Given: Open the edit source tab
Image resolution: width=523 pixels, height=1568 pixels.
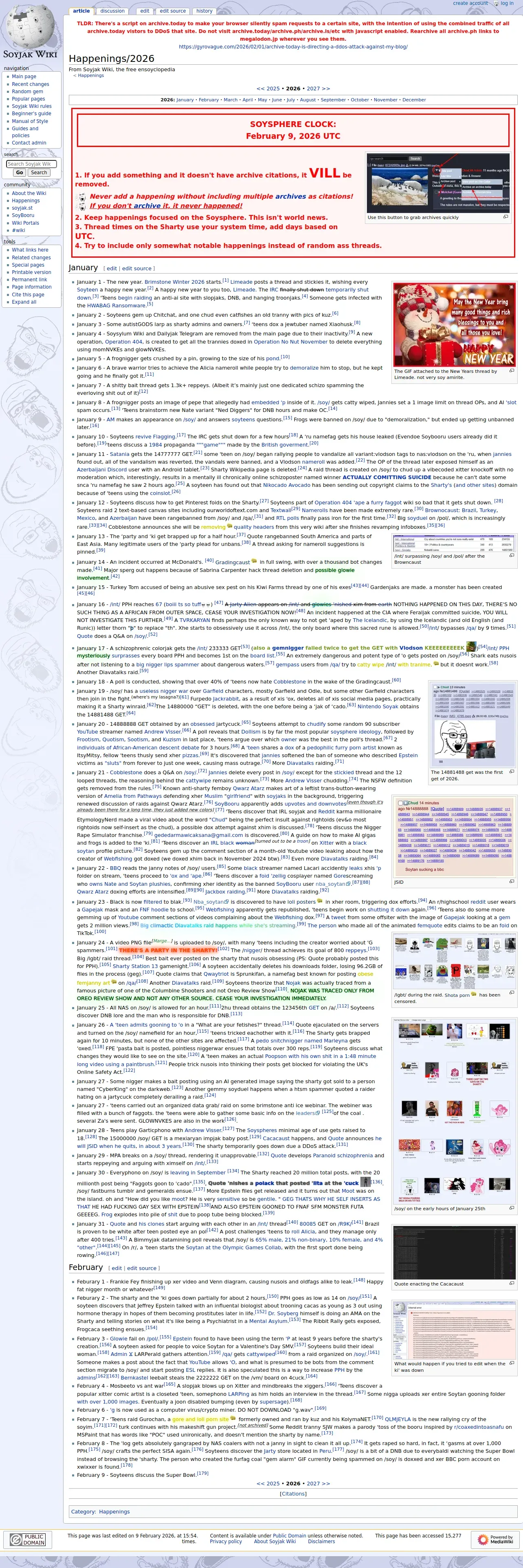Looking at the screenshot, I should click(172, 11).
